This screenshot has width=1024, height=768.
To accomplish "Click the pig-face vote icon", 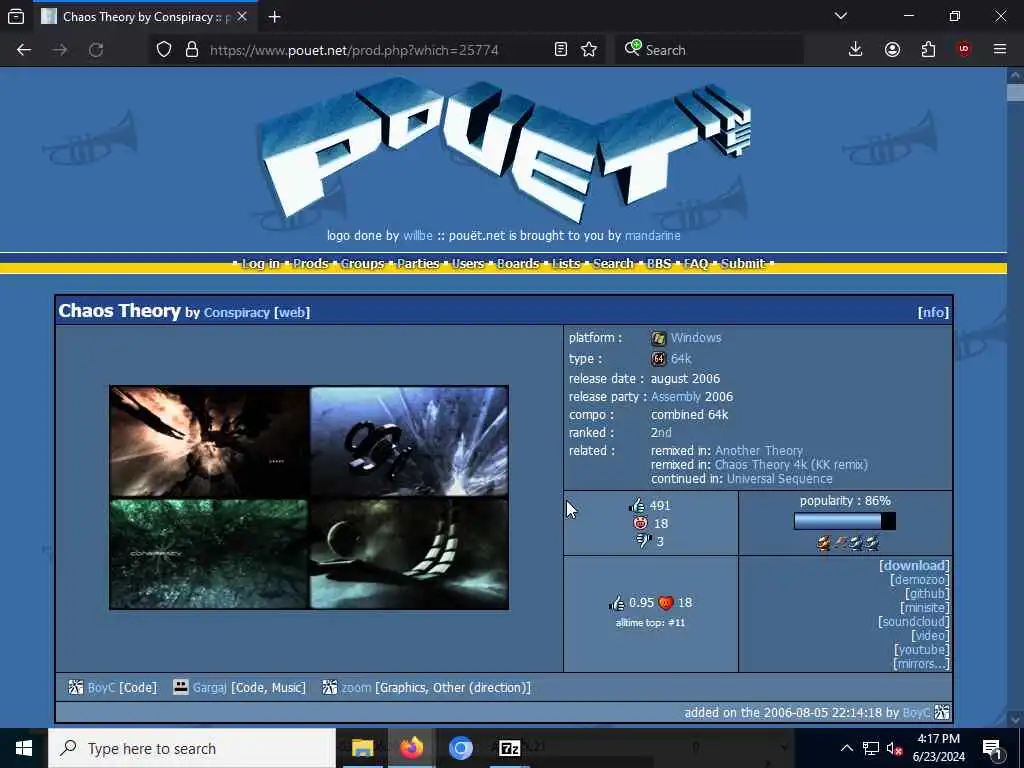I will point(640,523).
